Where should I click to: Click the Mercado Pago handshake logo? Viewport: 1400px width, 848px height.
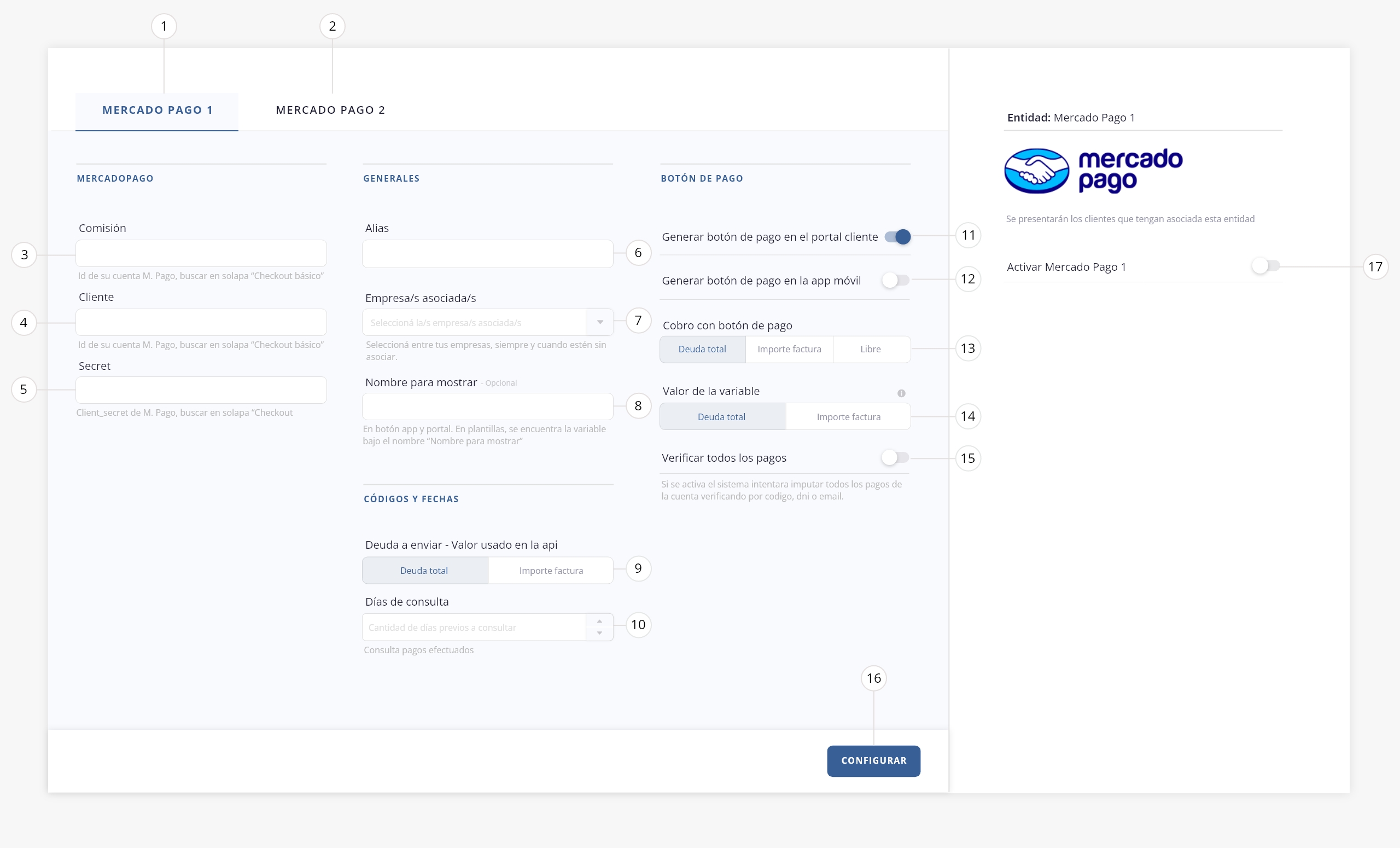(1036, 171)
